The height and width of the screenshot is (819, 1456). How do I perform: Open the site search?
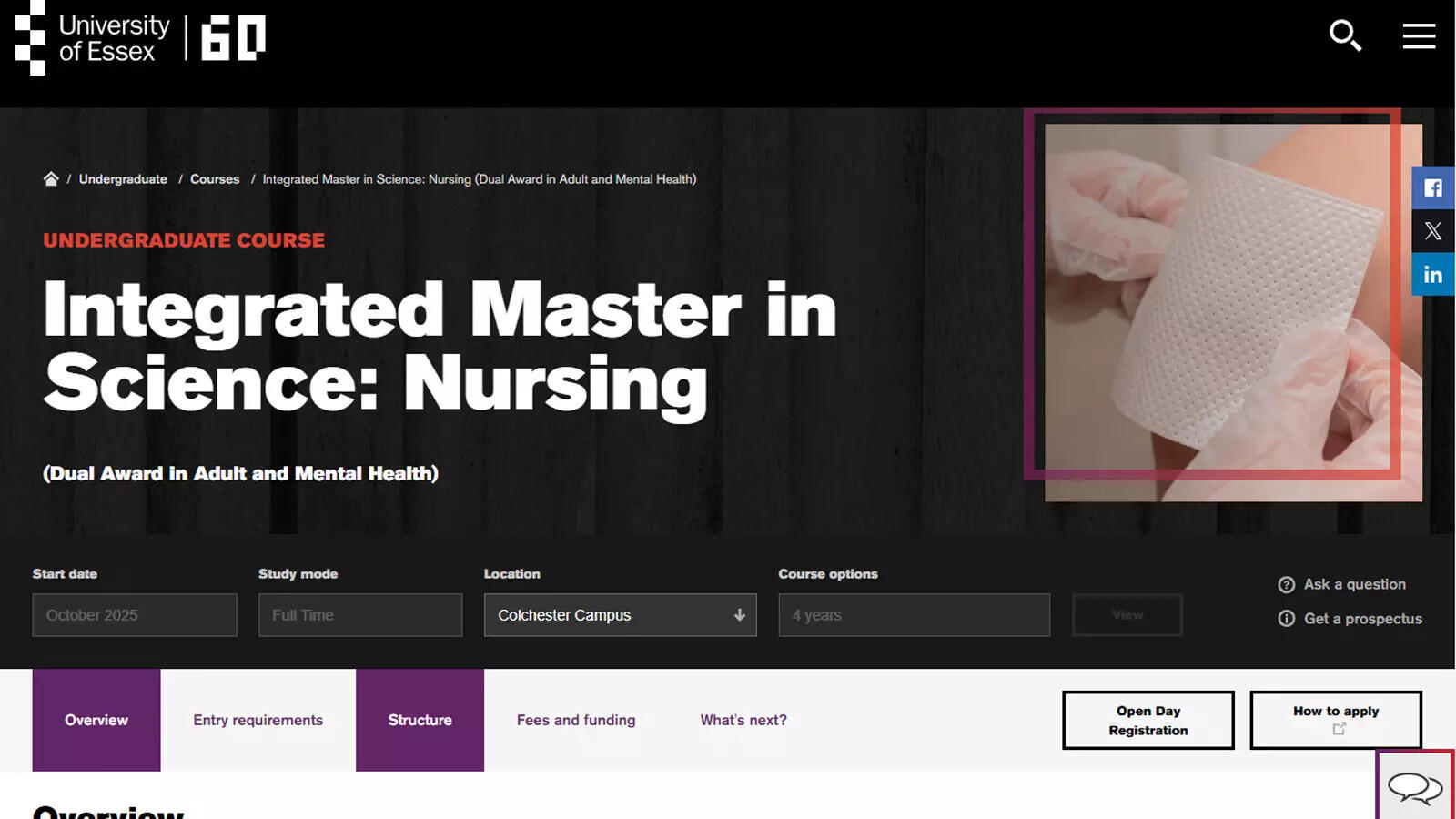tap(1346, 37)
